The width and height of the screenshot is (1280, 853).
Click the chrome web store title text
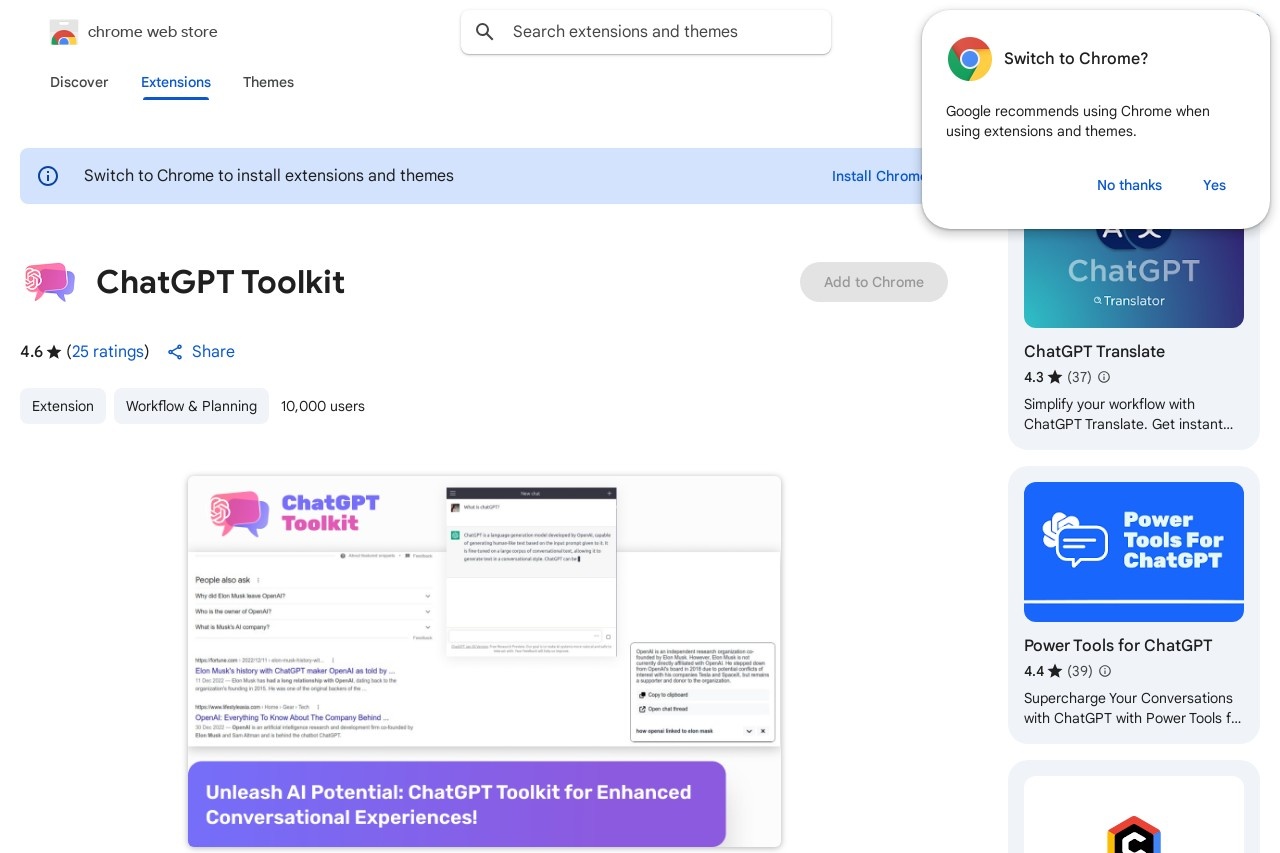[x=153, y=32]
